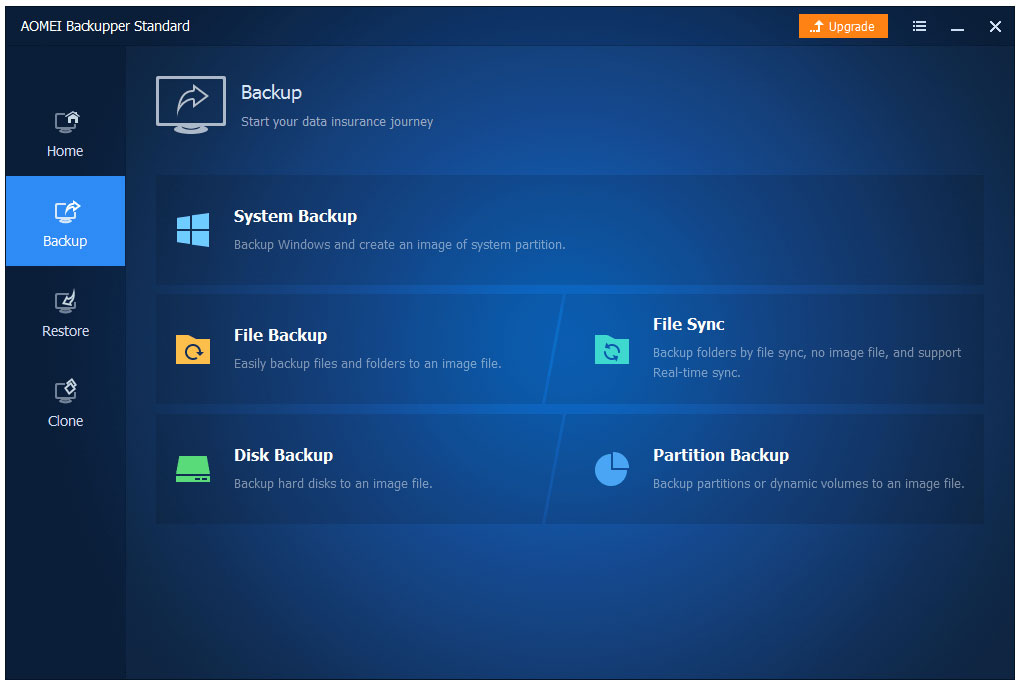Start System Backup by its title
Image resolution: width=1019 pixels, height=684 pixels.
click(295, 216)
